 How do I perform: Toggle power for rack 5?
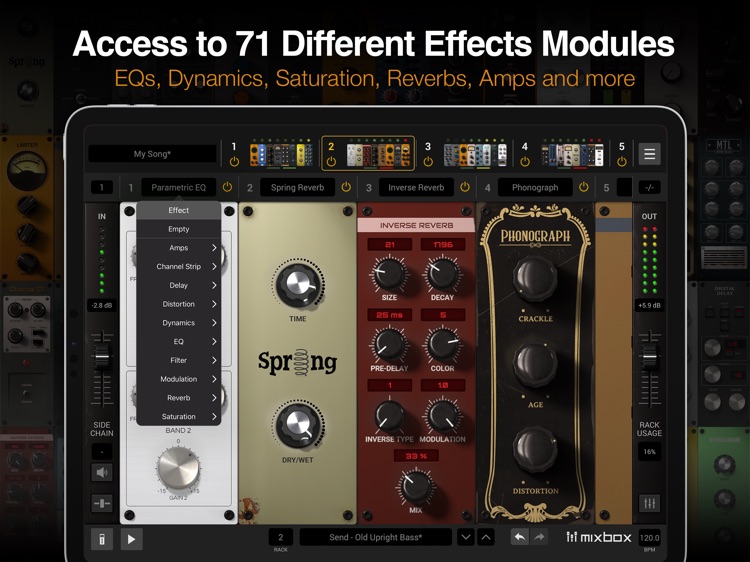click(621, 162)
